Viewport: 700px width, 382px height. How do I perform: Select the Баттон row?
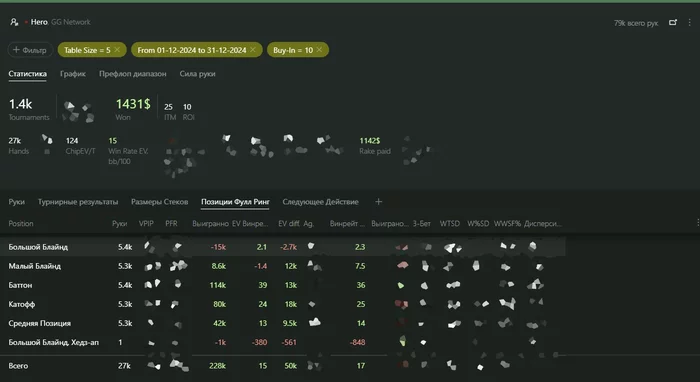(283, 285)
